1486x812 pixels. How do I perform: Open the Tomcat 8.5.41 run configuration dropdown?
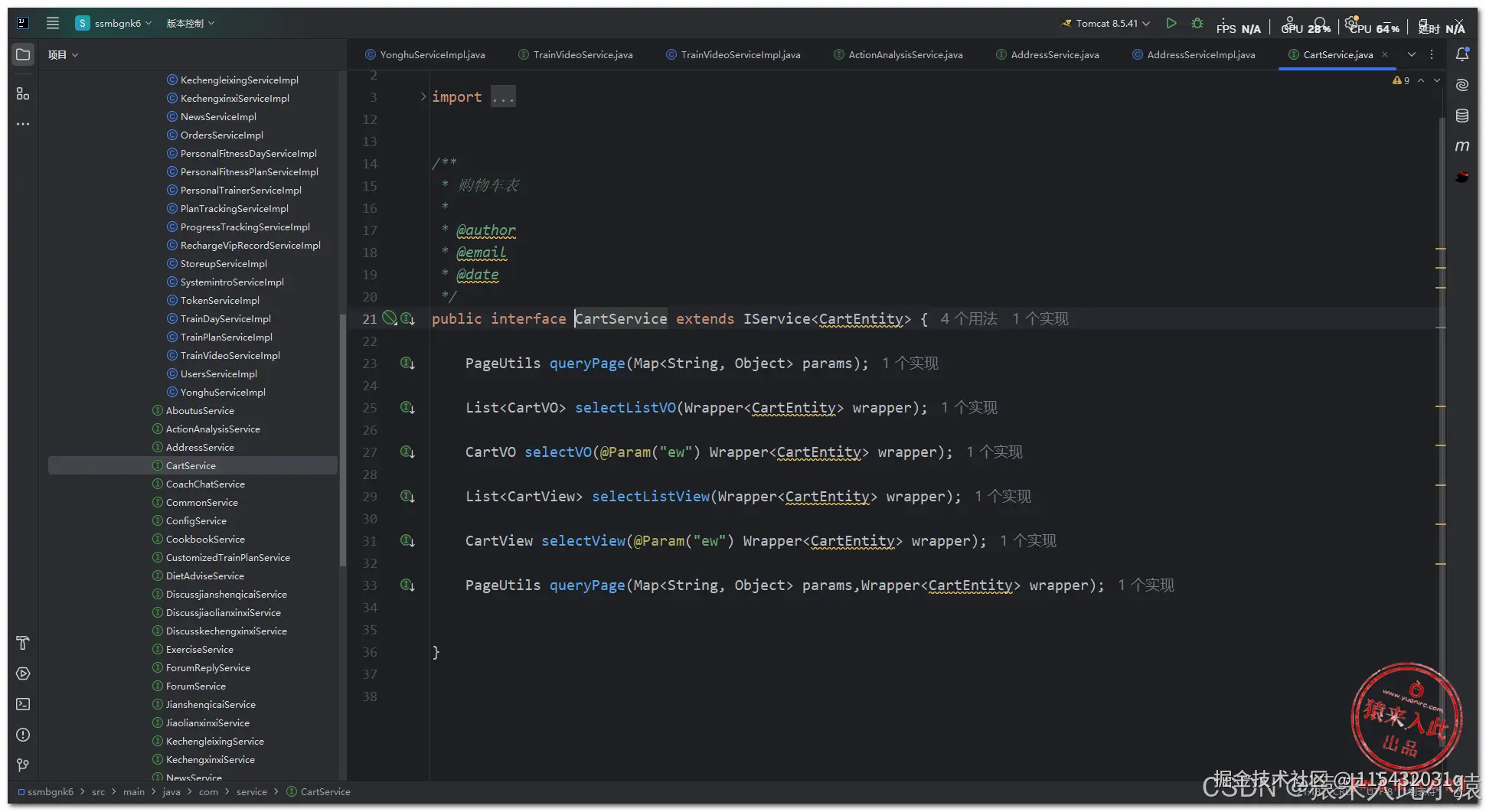tap(1106, 23)
